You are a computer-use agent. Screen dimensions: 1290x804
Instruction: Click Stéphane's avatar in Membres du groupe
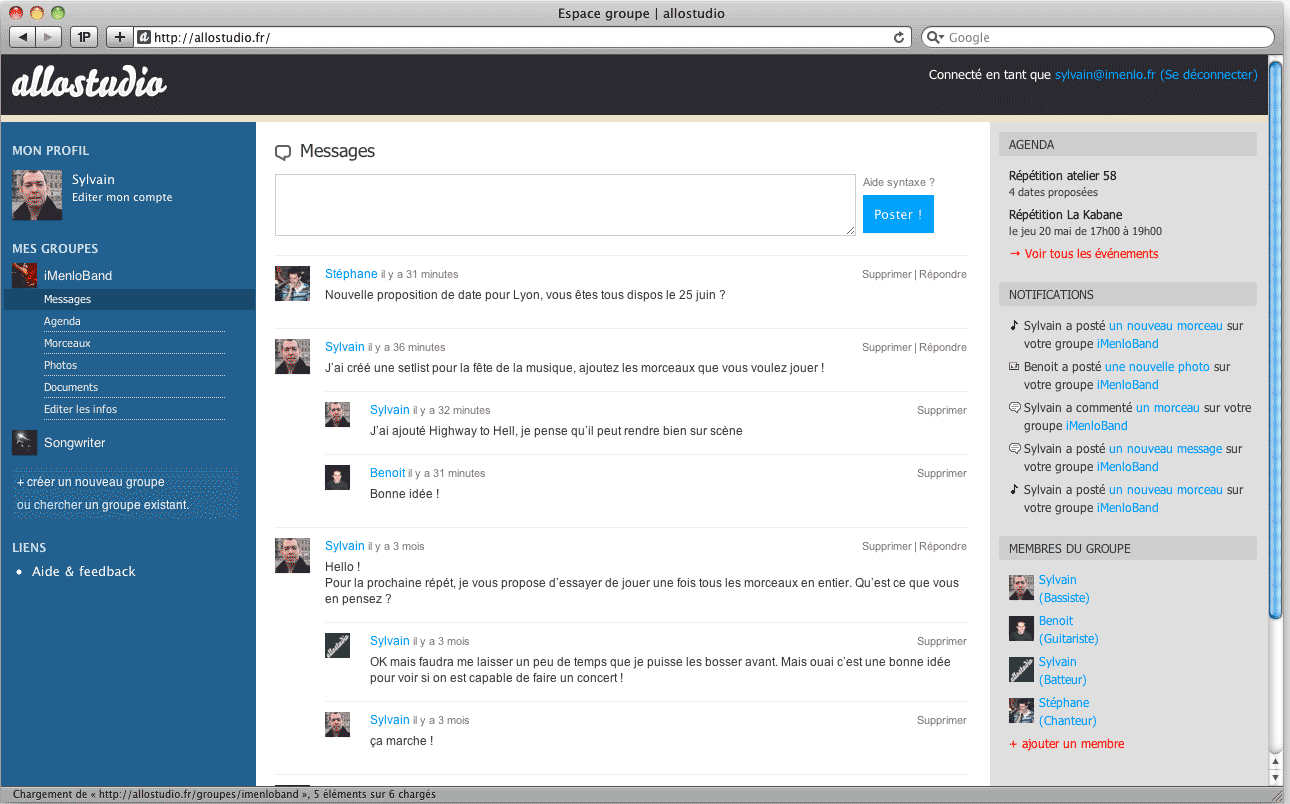1021,710
